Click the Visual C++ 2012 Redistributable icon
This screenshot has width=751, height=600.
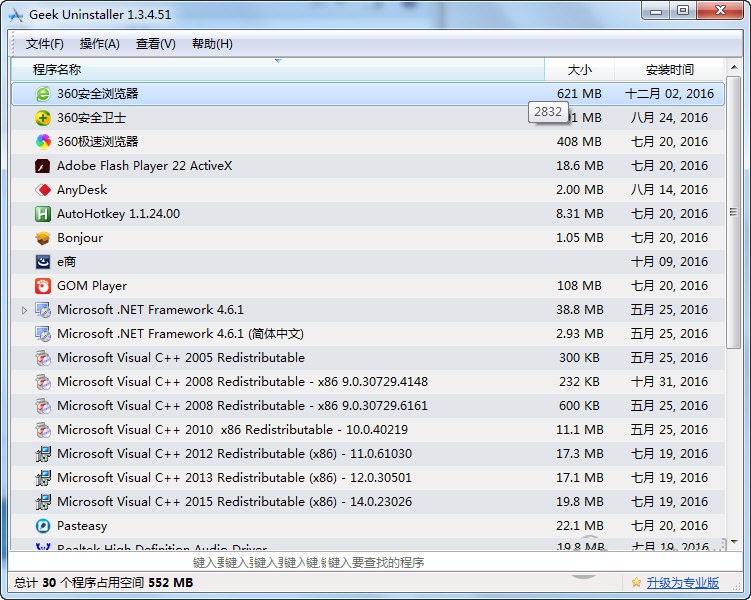(43, 453)
